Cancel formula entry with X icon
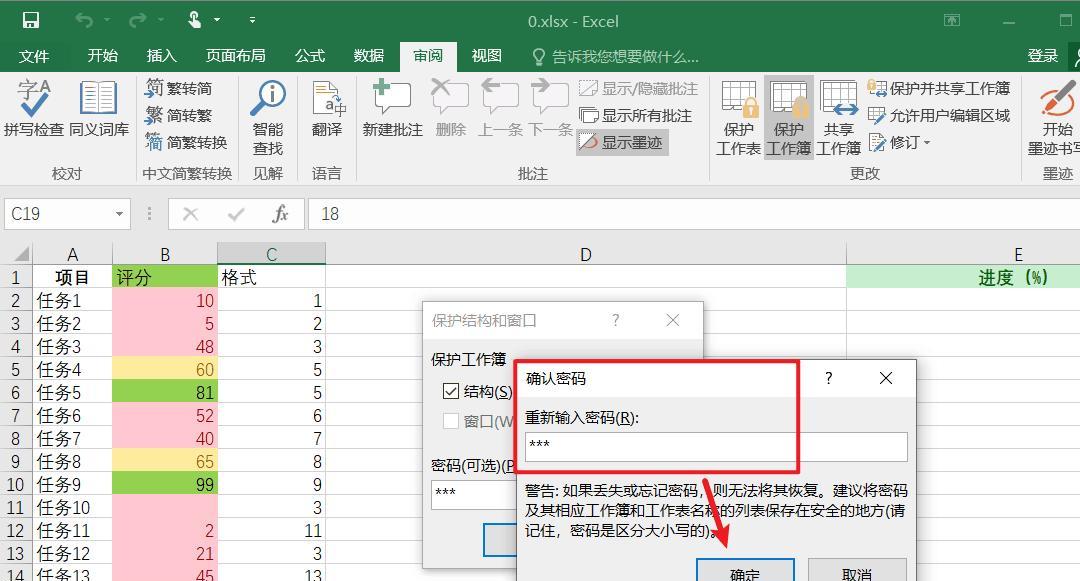This screenshot has width=1080, height=581. tap(191, 214)
